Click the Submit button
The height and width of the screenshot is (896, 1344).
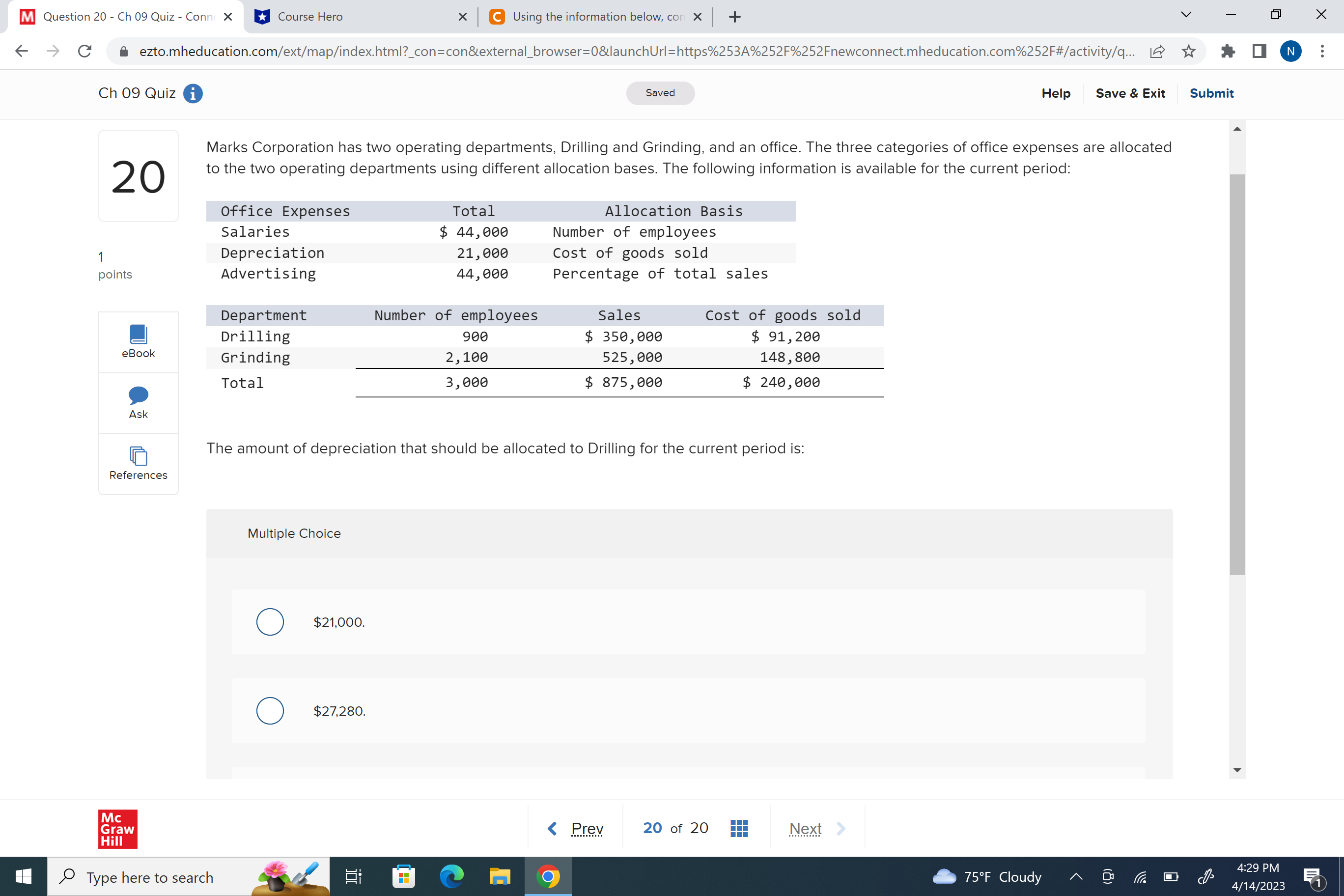pyautogui.click(x=1211, y=93)
